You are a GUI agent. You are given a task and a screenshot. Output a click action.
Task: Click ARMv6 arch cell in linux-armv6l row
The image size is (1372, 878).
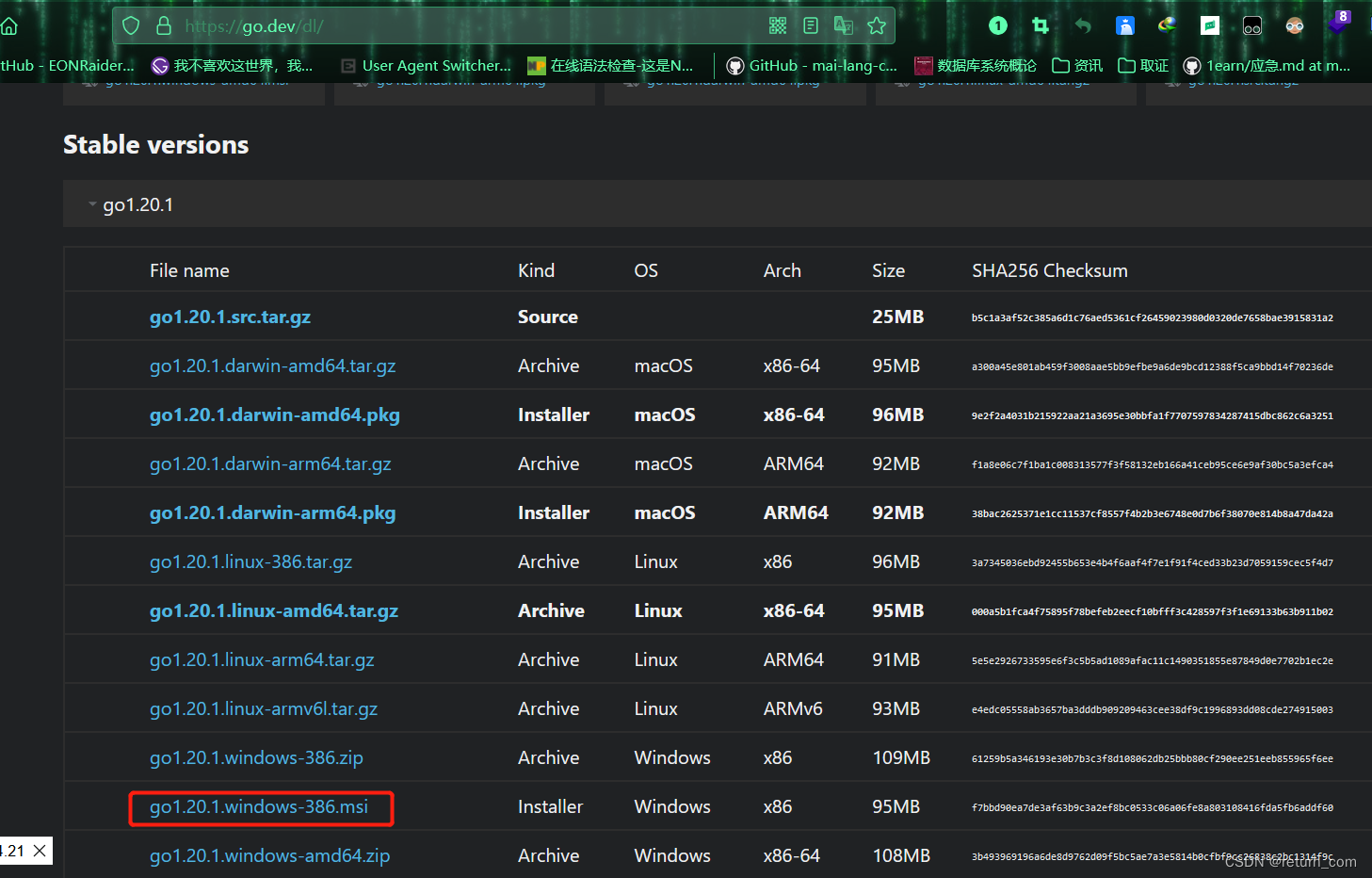(793, 708)
